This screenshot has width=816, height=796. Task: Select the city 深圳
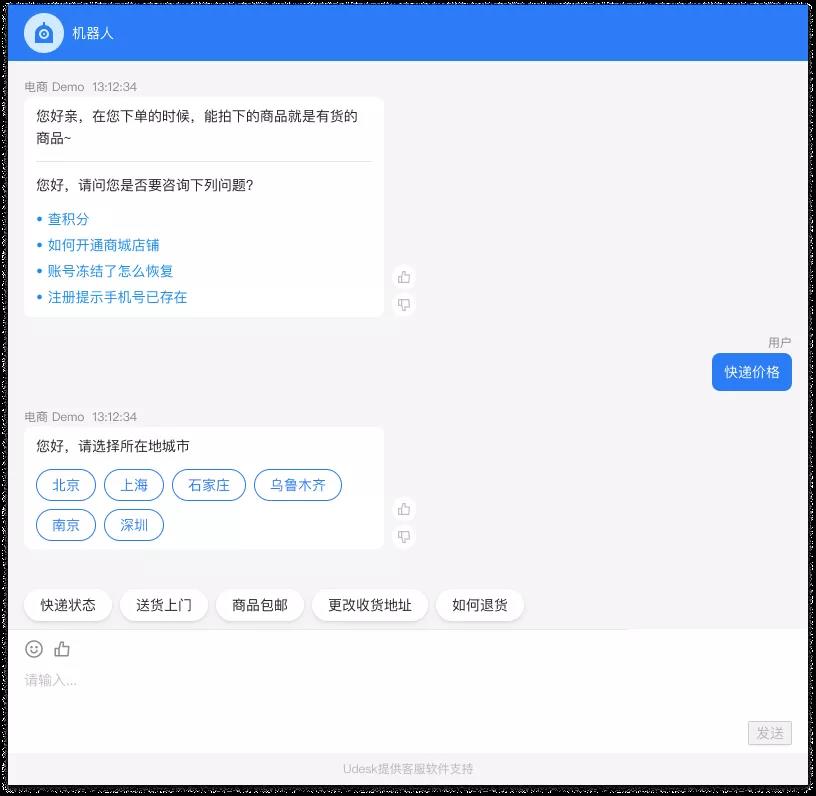134,525
